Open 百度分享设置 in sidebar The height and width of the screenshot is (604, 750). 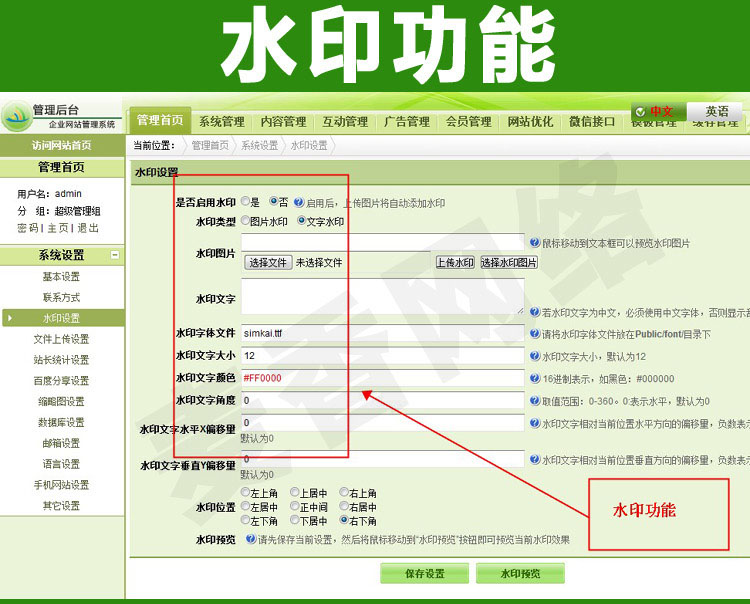click(x=61, y=380)
